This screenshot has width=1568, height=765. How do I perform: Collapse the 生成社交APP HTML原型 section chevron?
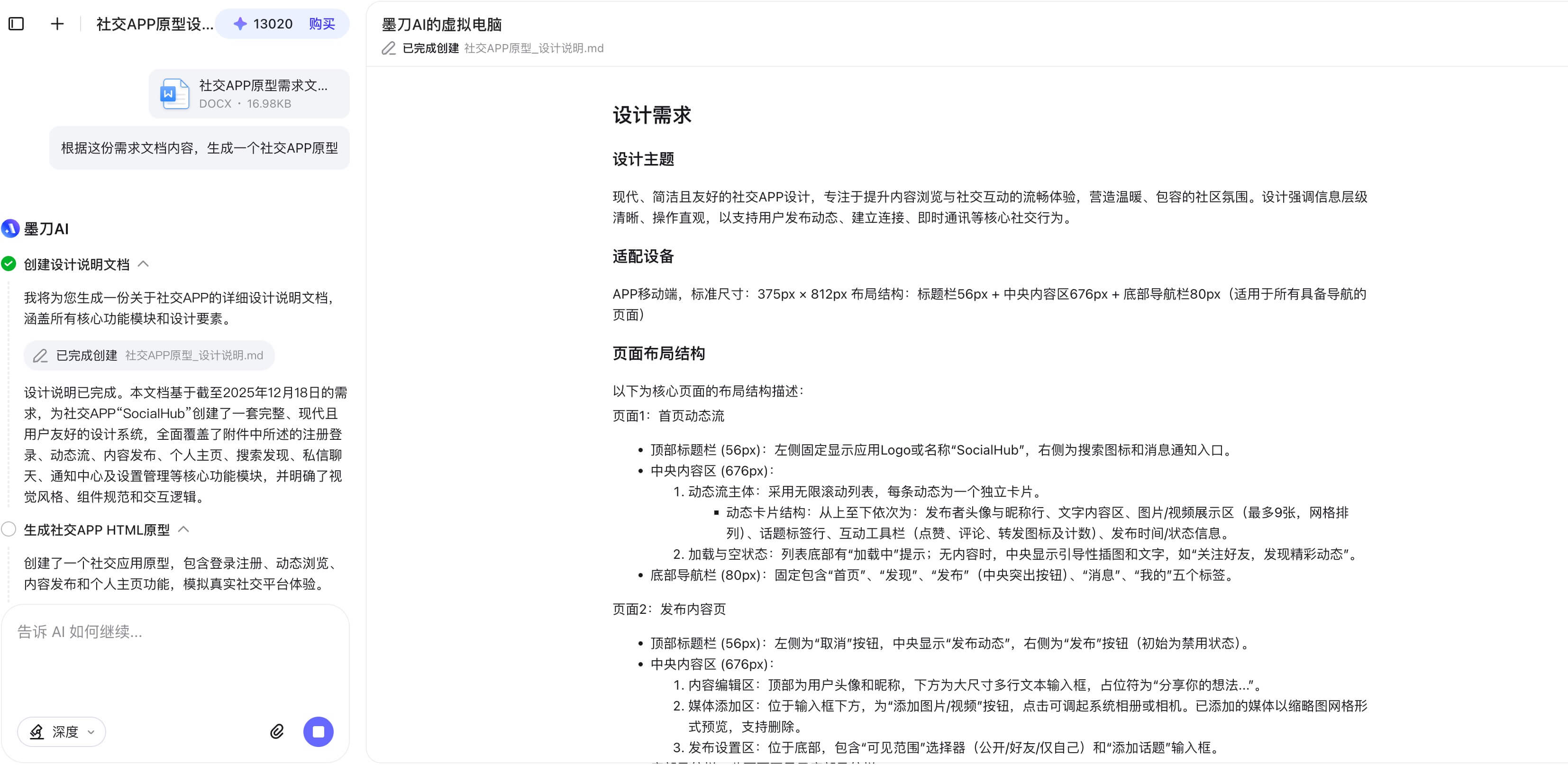pyautogui.click(x=183, y=529)
